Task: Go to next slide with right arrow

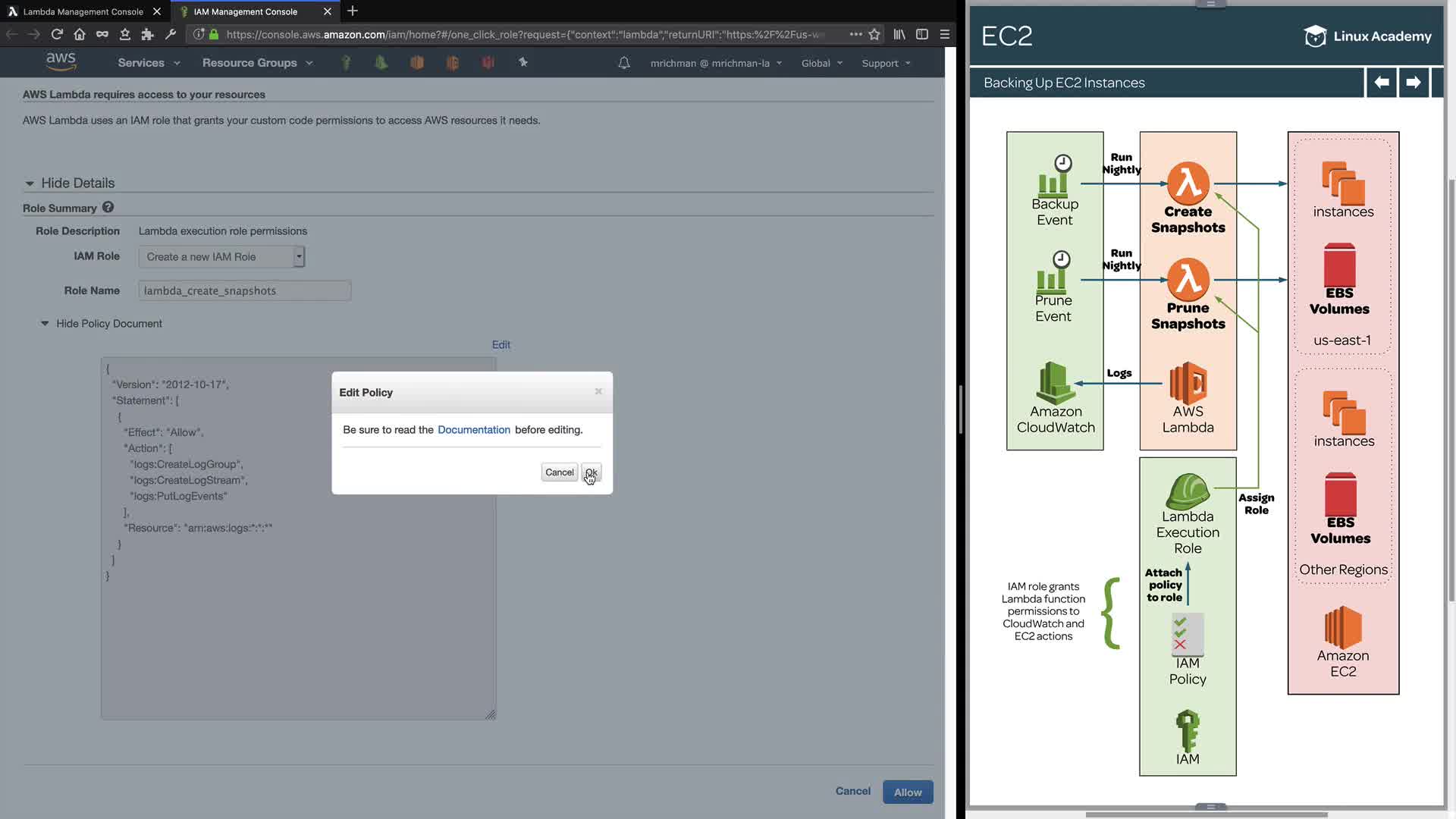Action: pyautogui.click(x=1413, y=82)
